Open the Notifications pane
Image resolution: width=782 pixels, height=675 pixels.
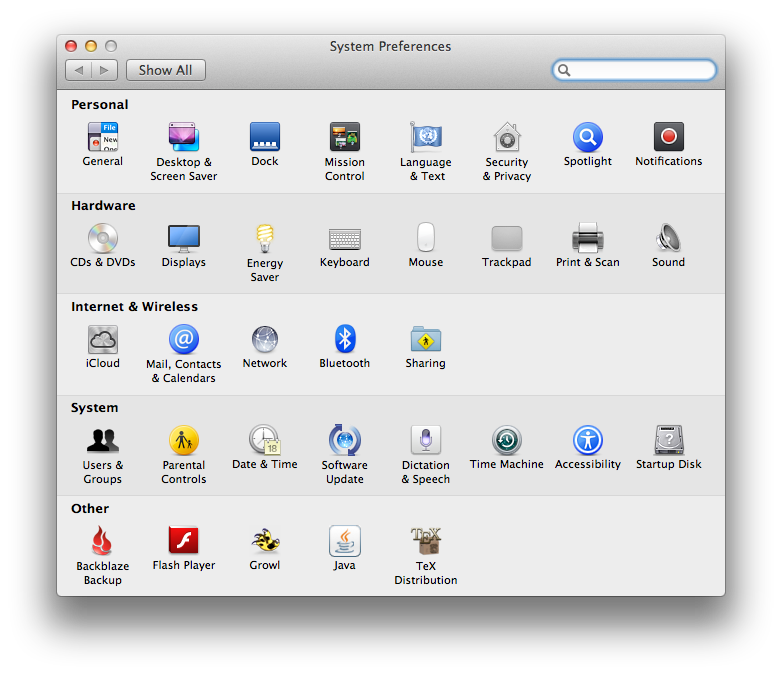click(x=668, y=137)
